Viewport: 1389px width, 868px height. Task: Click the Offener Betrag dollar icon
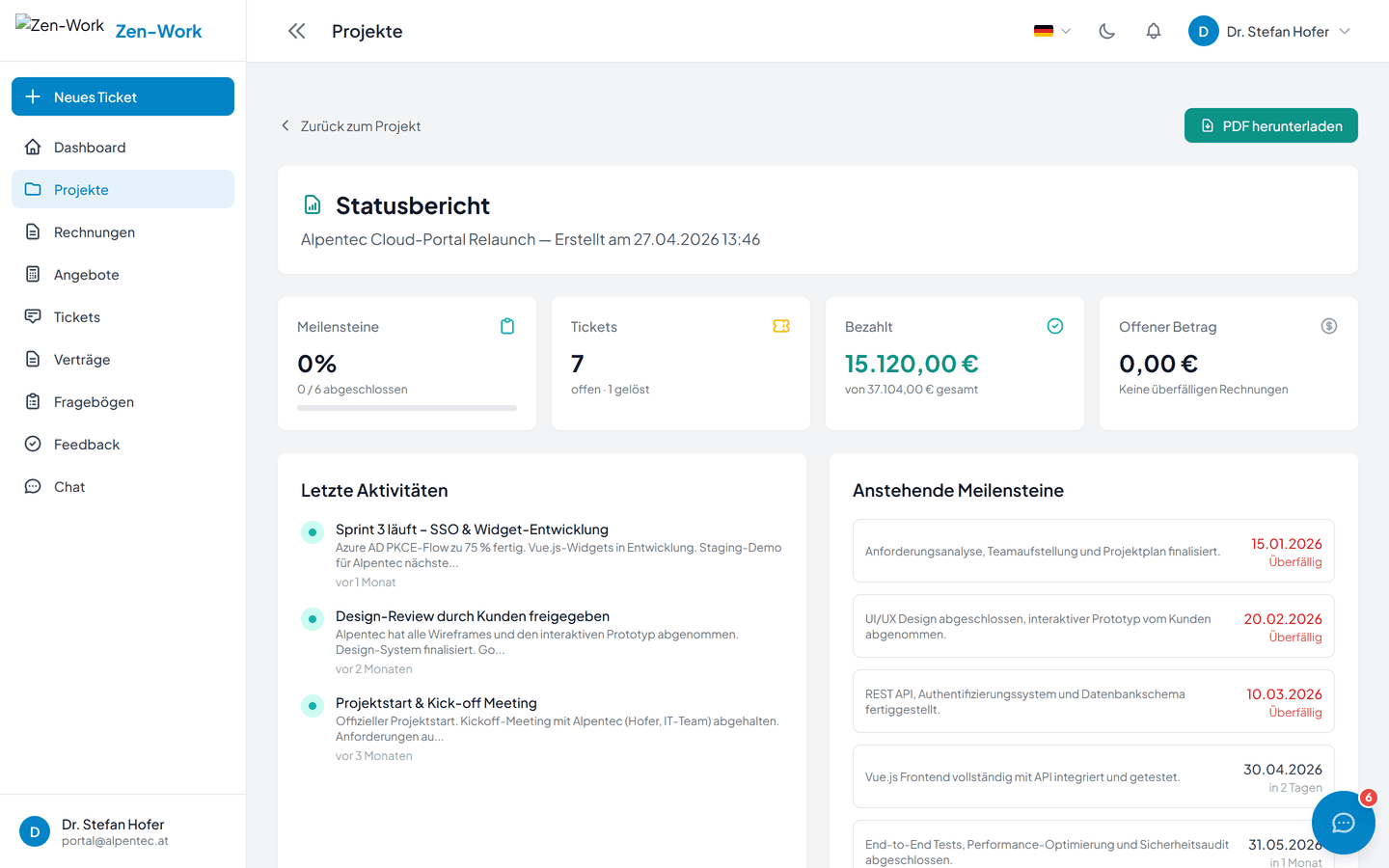1329,326
